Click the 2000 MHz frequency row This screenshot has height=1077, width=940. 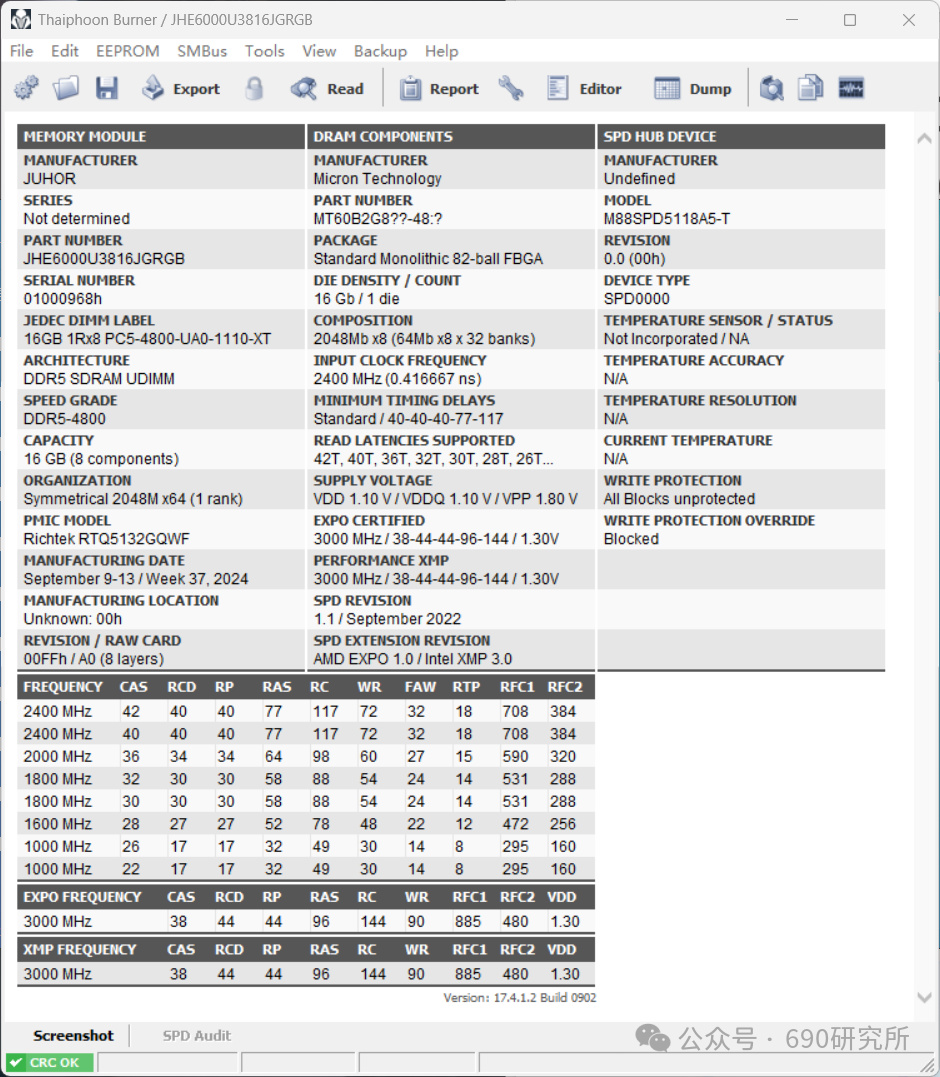tap(306, 756)
